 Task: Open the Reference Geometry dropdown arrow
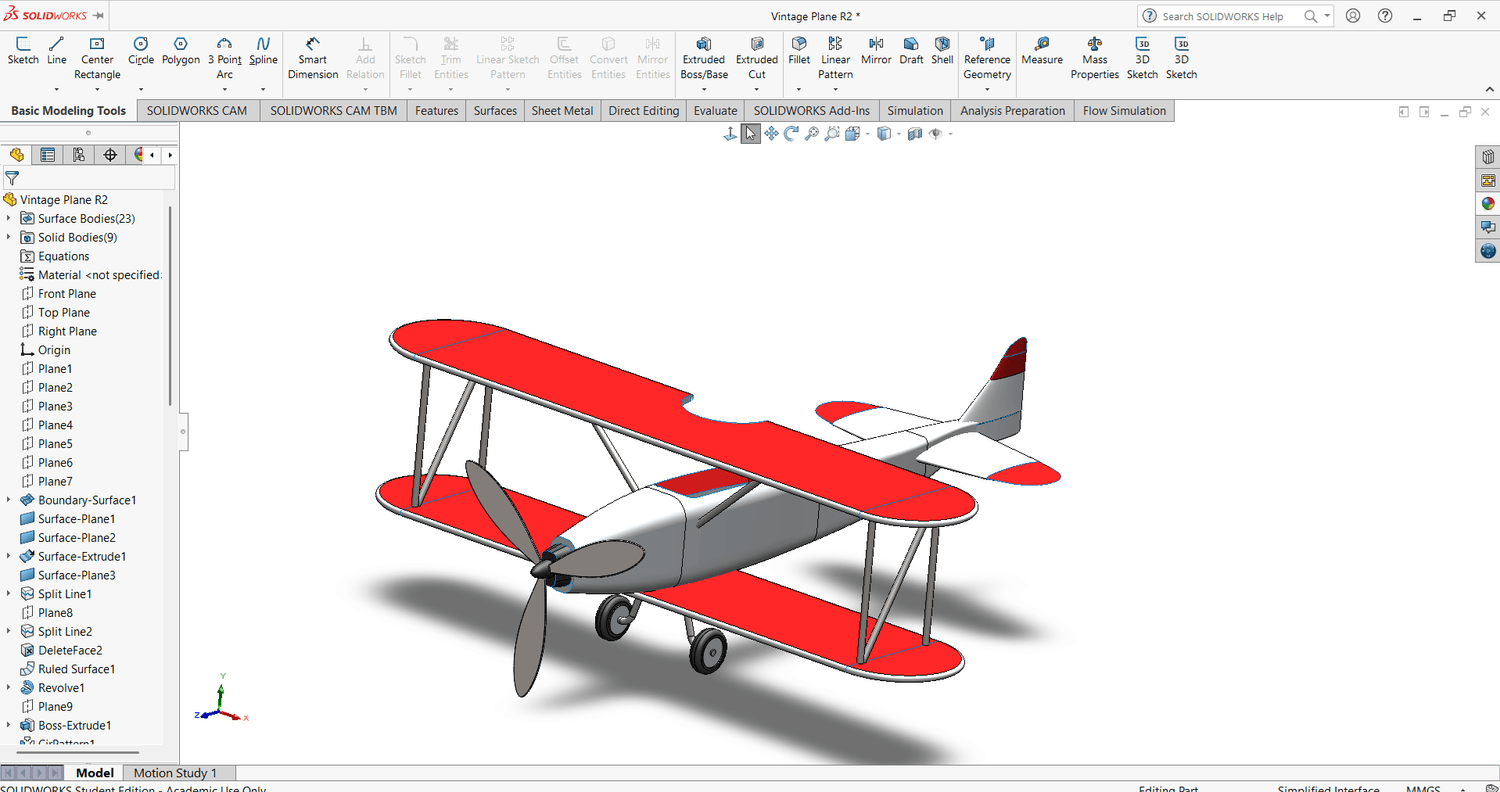click(x=987, y=90)
